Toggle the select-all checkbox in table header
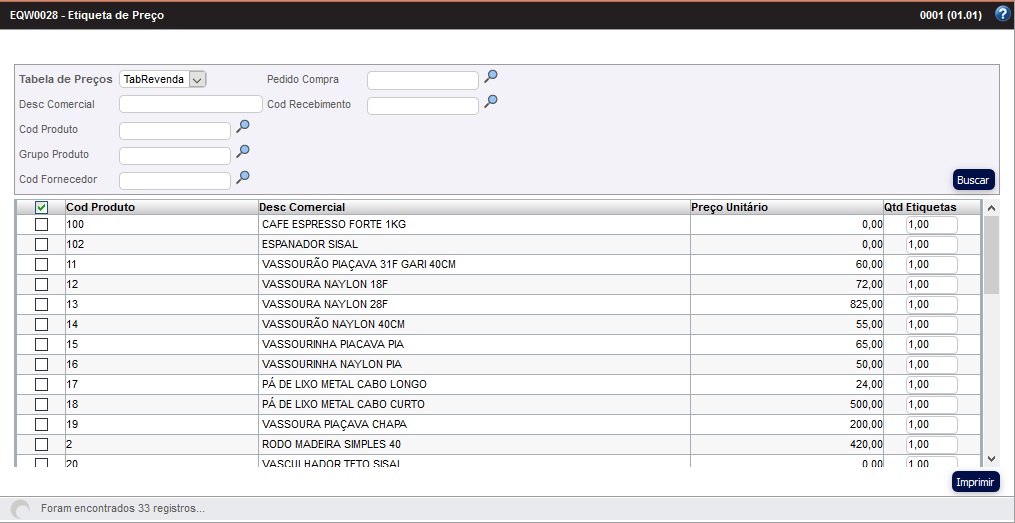 pos(41,207)
